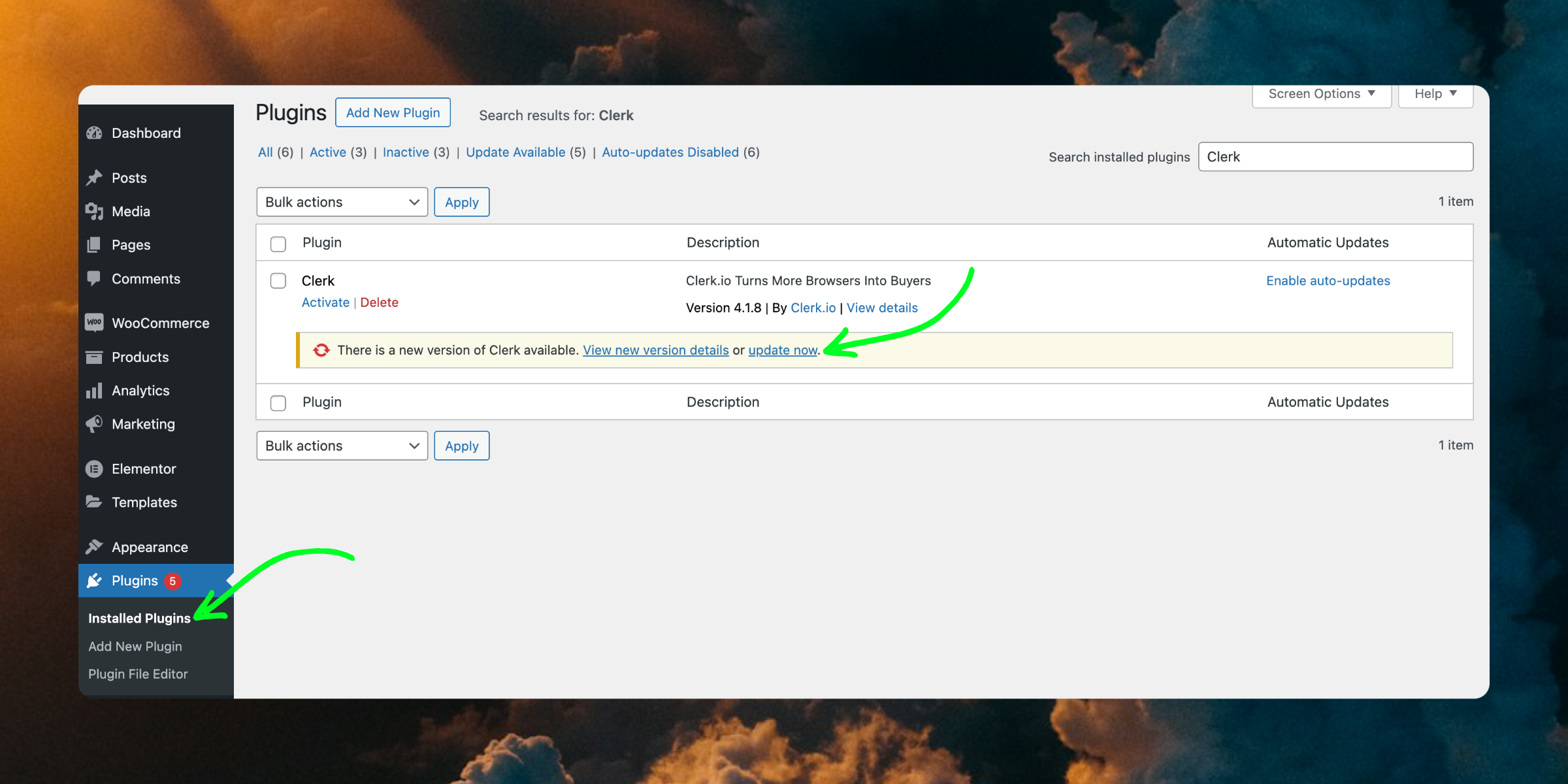1568x784 pixels.
Task: Toggle the select-all checkbox in table footer
Action: (278, 403)
